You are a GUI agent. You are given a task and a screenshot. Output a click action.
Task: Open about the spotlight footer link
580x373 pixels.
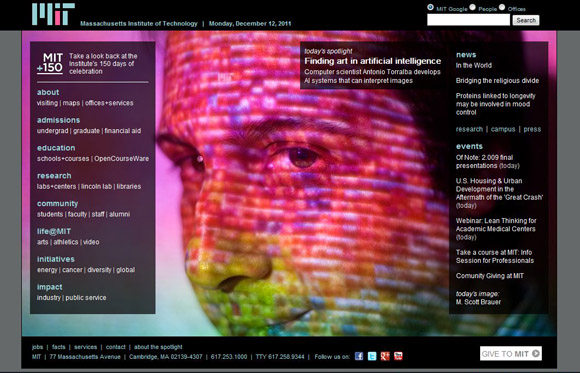coord(158,347)
